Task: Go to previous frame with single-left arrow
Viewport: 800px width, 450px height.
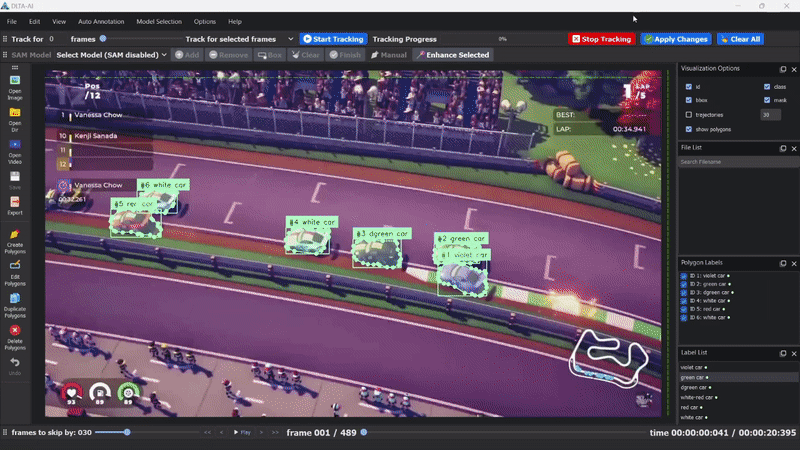Action: point(221,432)
